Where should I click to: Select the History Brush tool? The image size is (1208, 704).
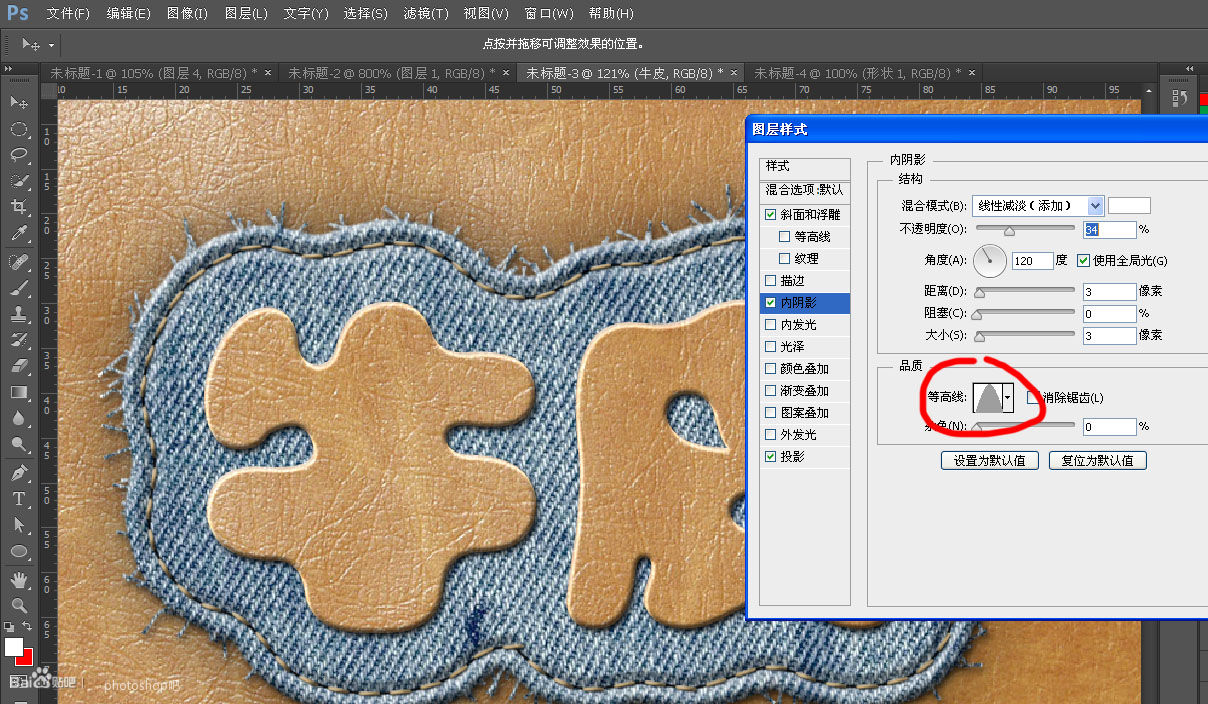click(x=19, y=340)
